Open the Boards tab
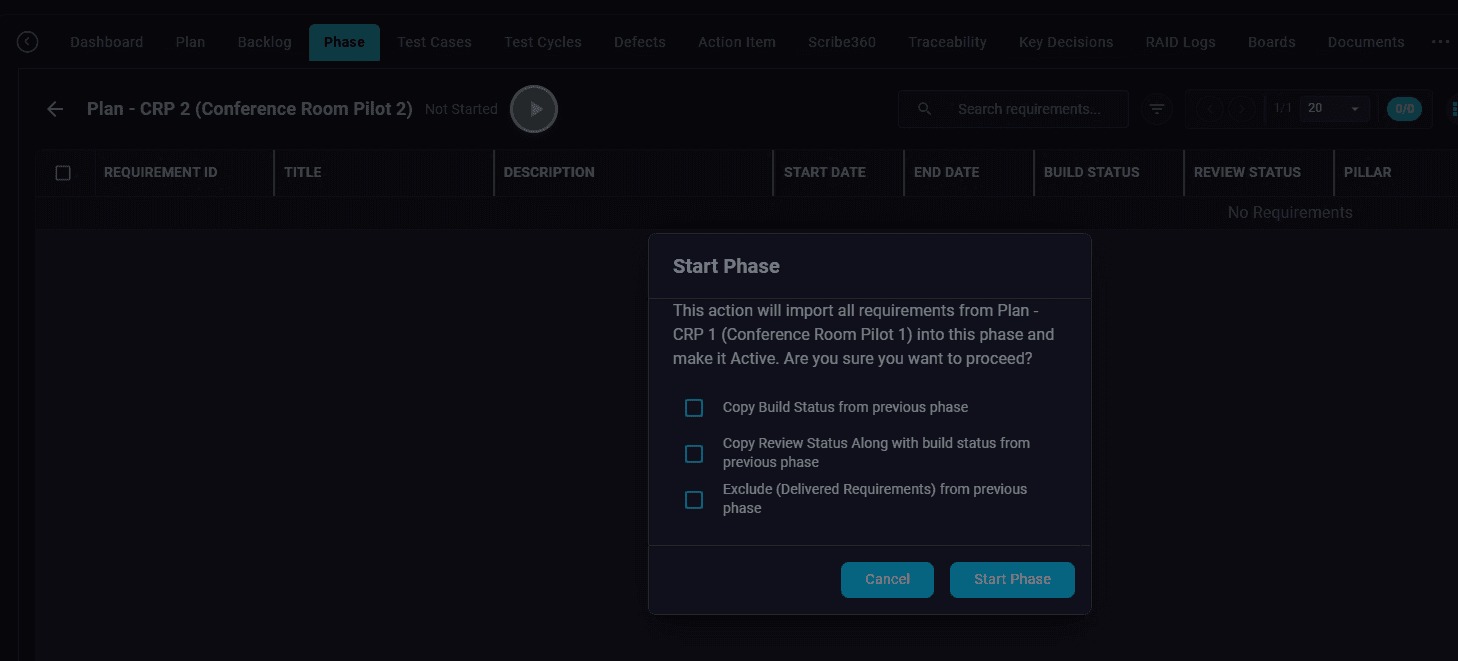Image resolution: width=1458 pixels, height=661 pixels. [x=1272, y=42]
